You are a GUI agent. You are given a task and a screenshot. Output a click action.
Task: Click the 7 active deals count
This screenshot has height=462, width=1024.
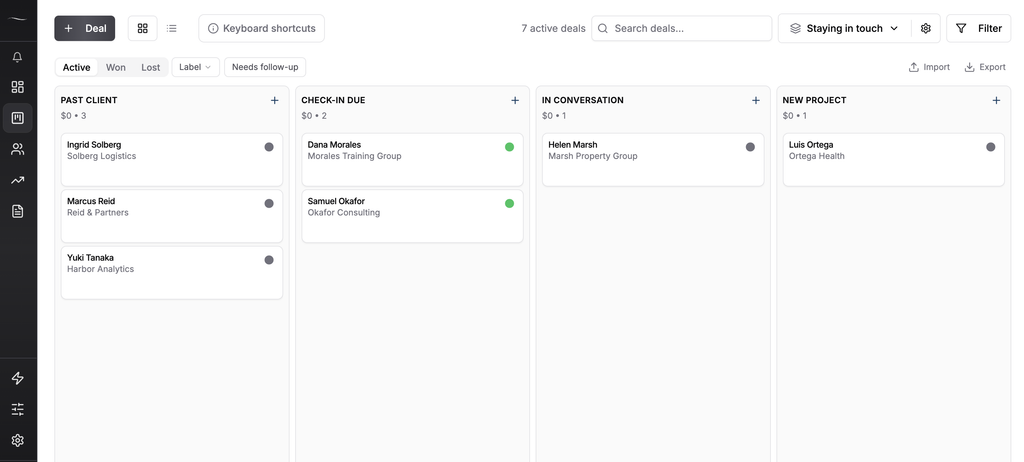coord(553,28)
